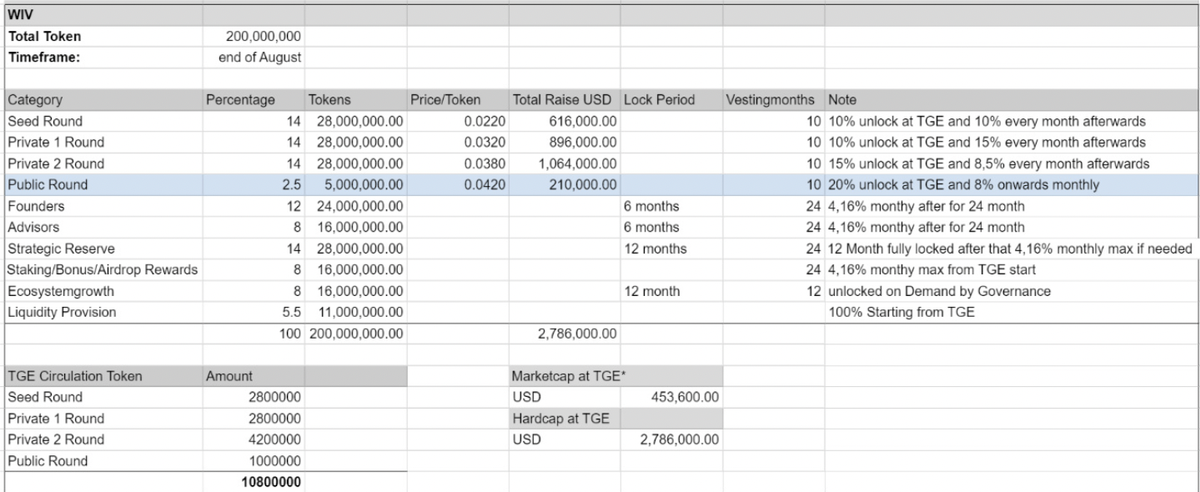Click the Founders lock period '6 months' cell

point(651,206)
